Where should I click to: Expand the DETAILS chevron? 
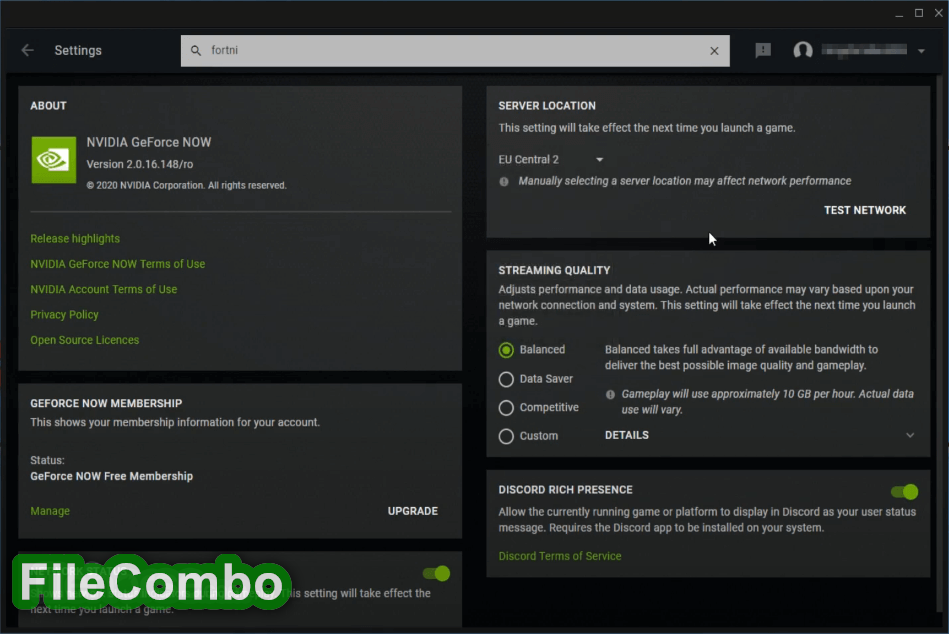910,436
